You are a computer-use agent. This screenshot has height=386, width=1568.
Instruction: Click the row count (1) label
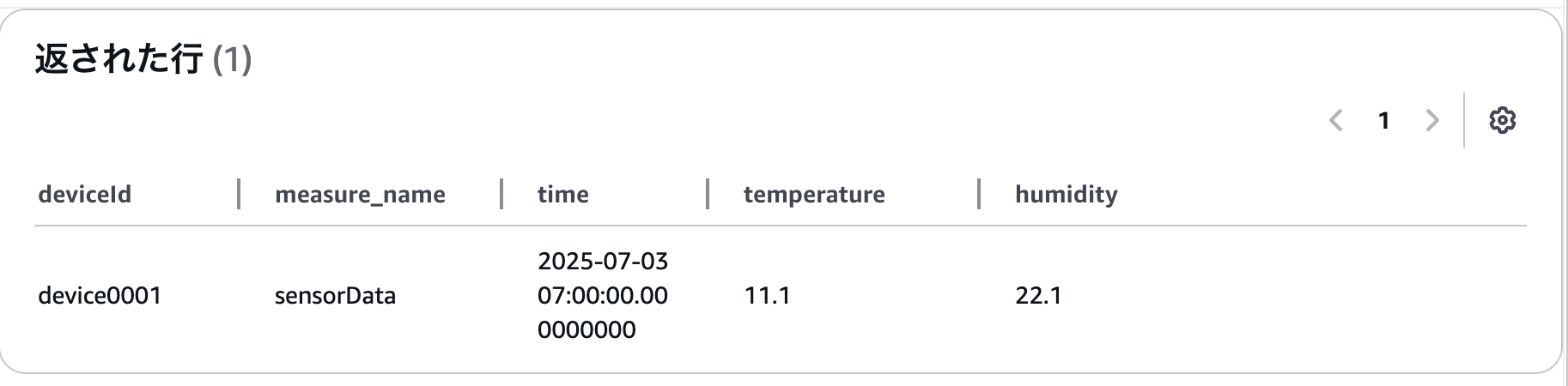tap(232, 59)
